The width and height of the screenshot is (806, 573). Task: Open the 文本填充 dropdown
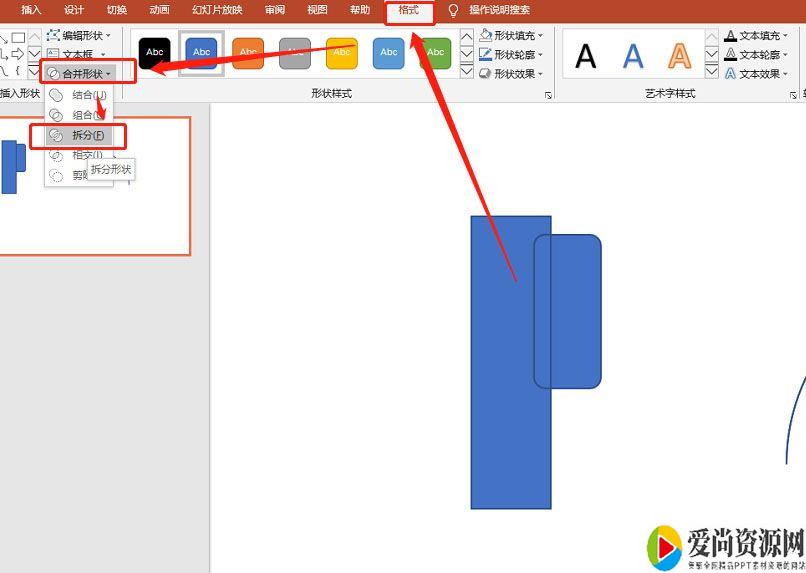tap(756, 35)
